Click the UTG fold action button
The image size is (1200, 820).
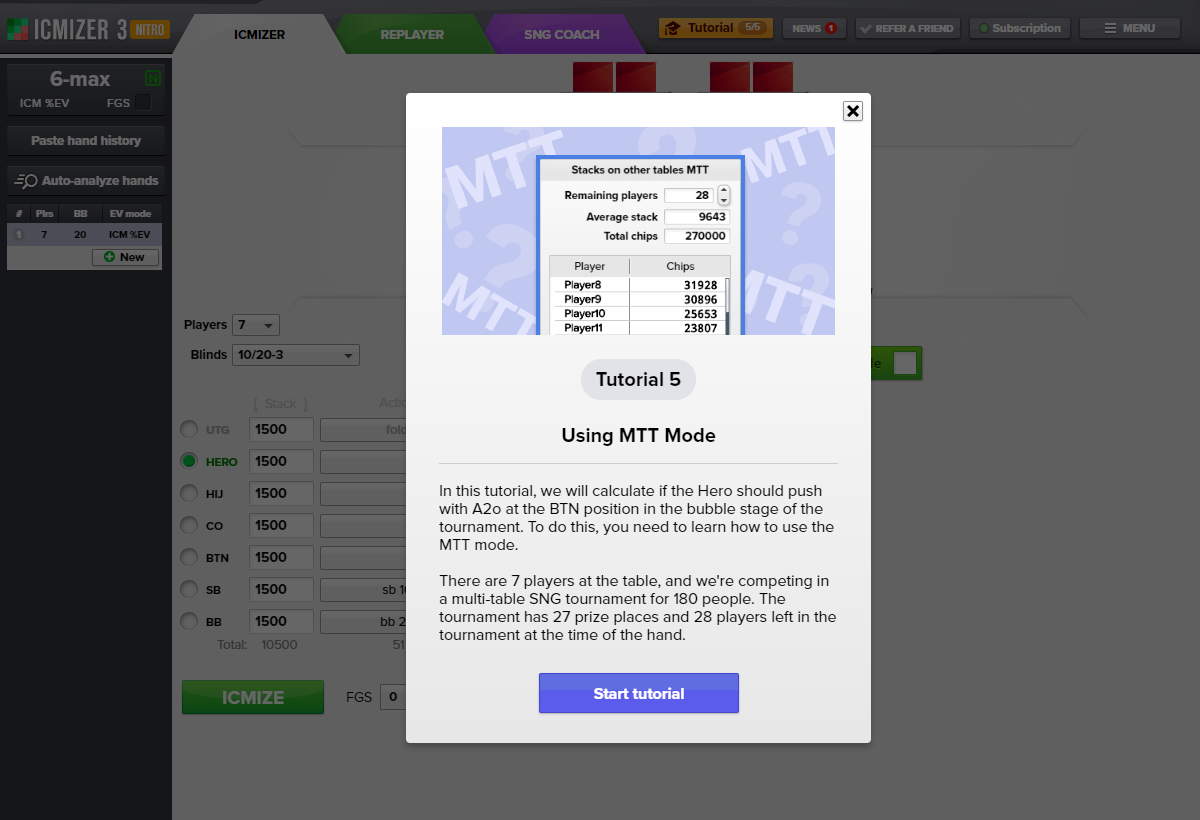coord(363,430)
